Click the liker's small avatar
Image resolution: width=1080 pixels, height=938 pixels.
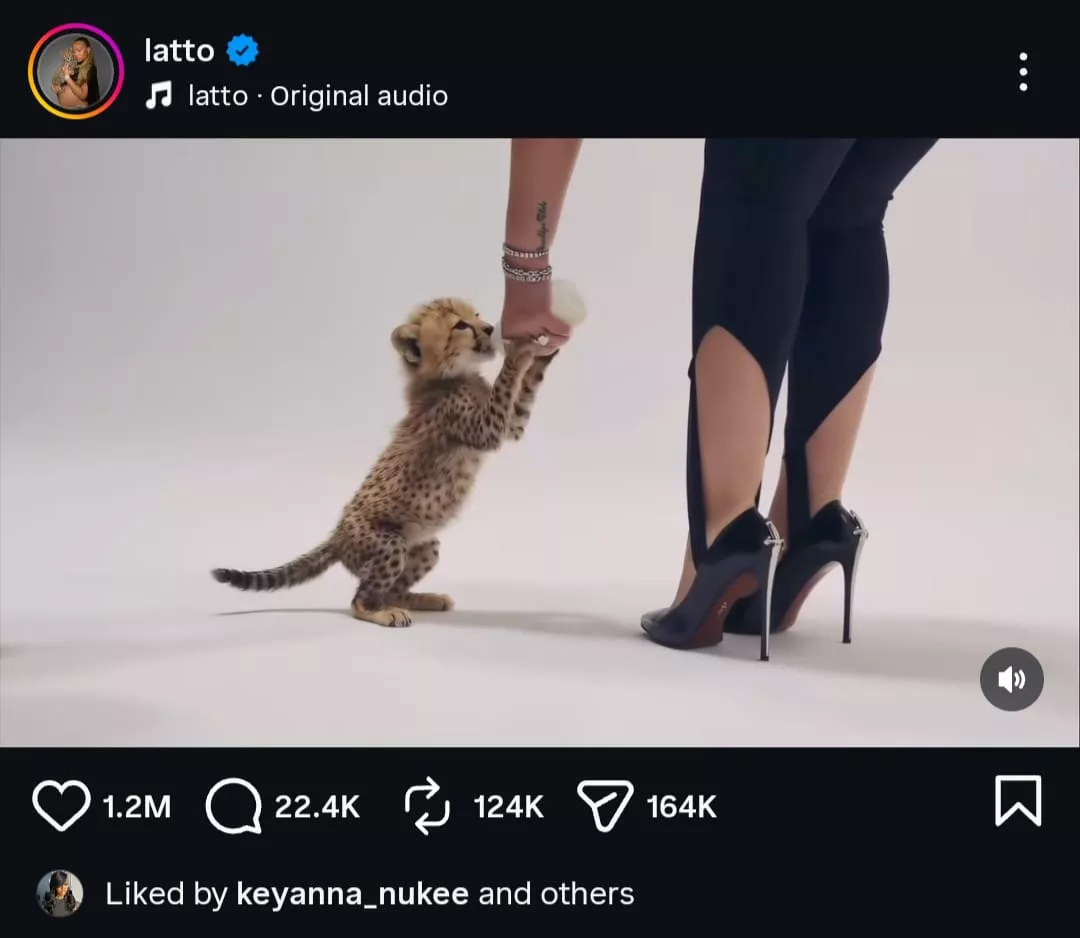(60, 893)
